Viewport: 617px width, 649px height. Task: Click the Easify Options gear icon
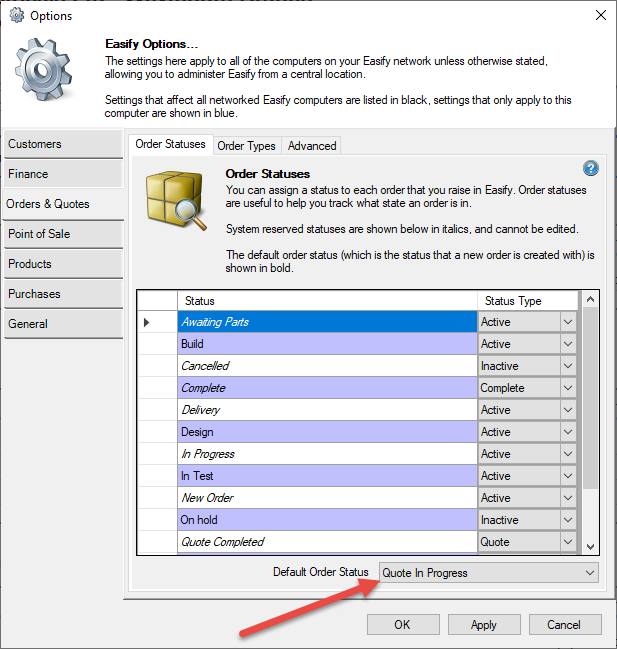(x=45, y=77)
